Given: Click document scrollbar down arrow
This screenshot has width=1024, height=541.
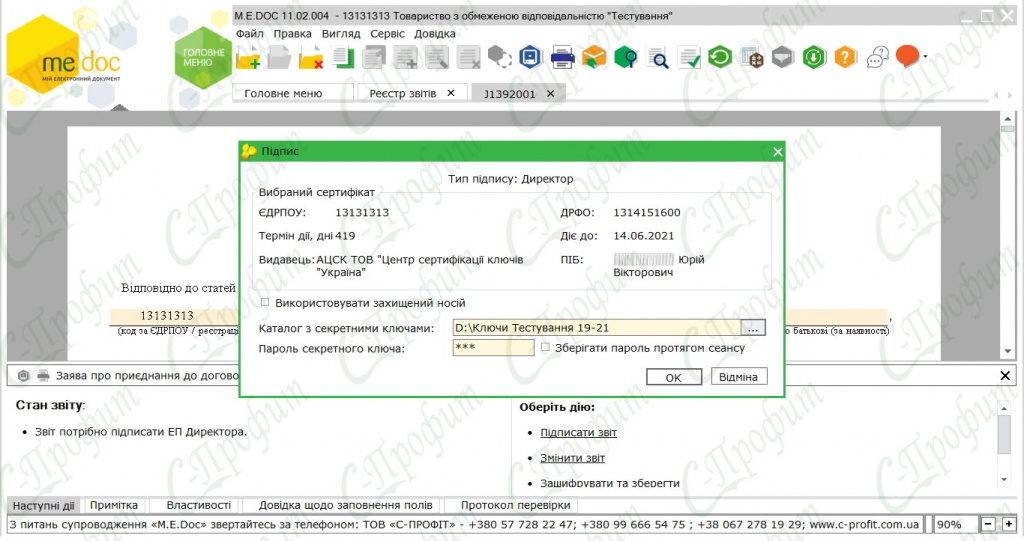Looking at the screenshot, I should click(1008, 352).
